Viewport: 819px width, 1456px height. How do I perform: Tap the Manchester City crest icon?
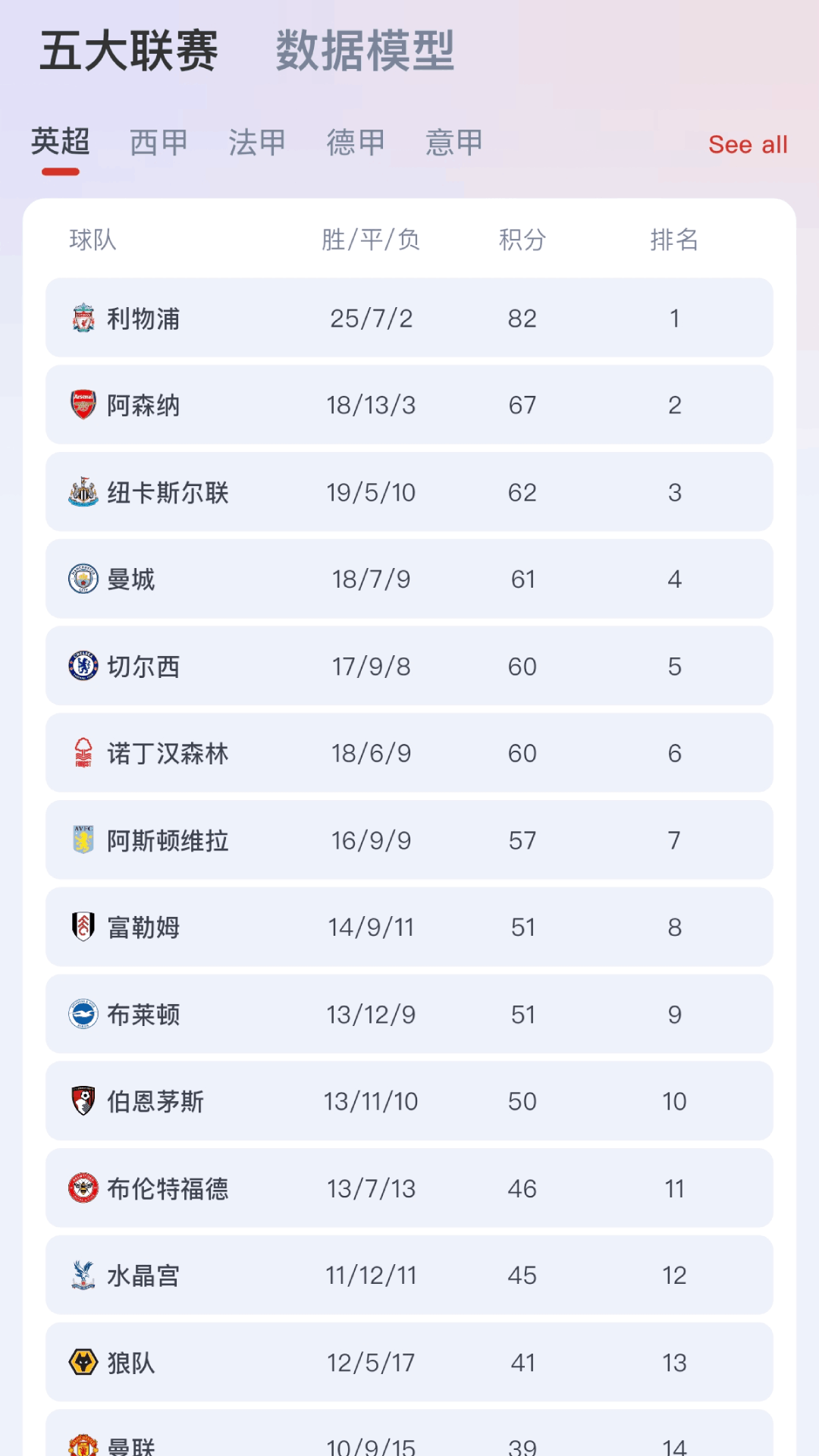pos(83,579)
